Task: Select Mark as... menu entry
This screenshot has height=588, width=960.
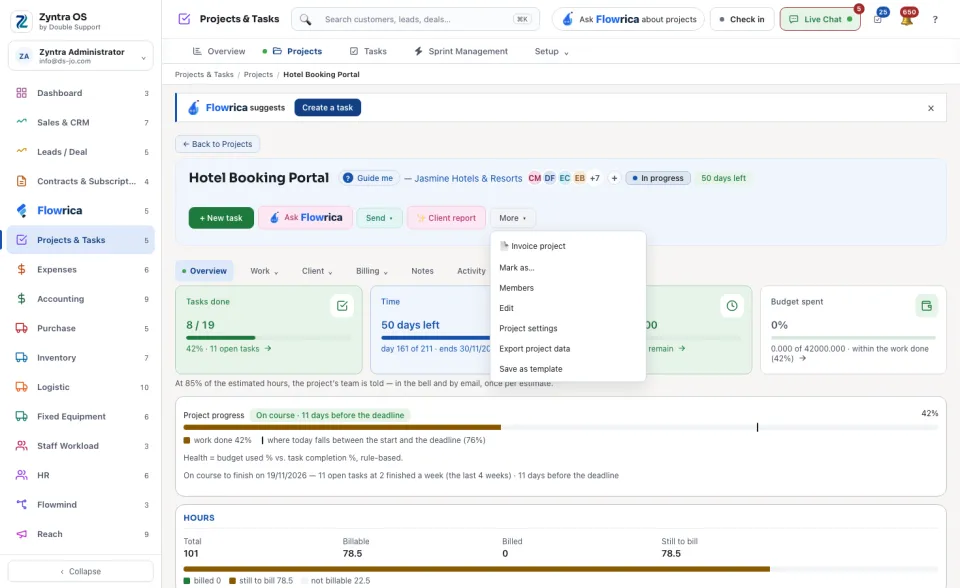Action: click(x=568, y=268)
